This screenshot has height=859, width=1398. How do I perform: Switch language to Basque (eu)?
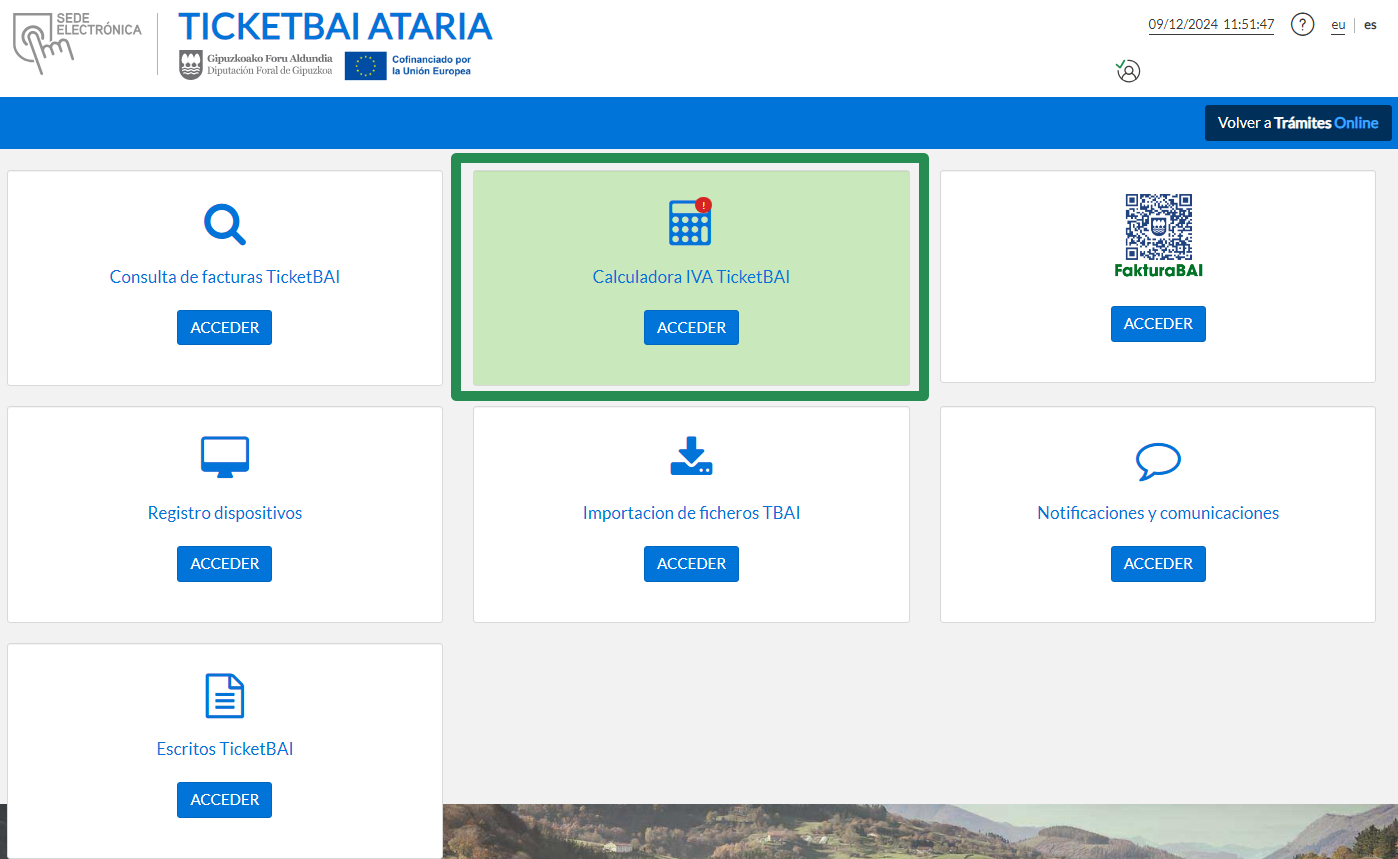1337,26
